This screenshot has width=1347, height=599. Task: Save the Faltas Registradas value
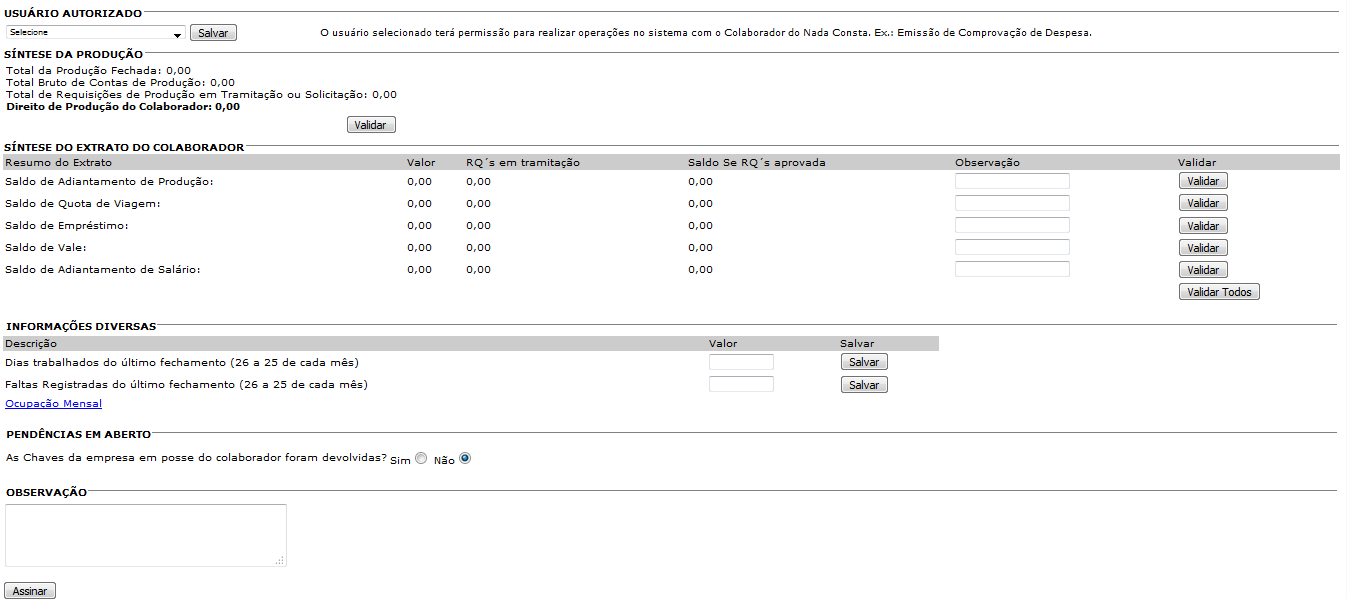tap(863, 385)
